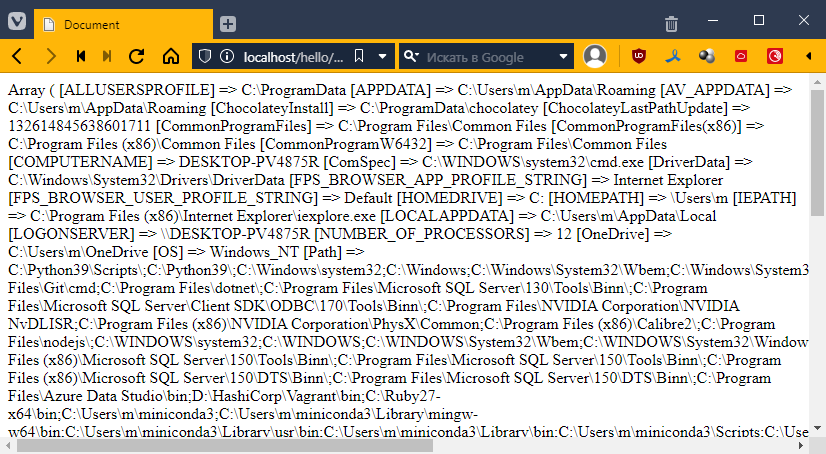Click the site info icon in address bar
Viewport: 826px width, 454px height.
coord(227,56)
